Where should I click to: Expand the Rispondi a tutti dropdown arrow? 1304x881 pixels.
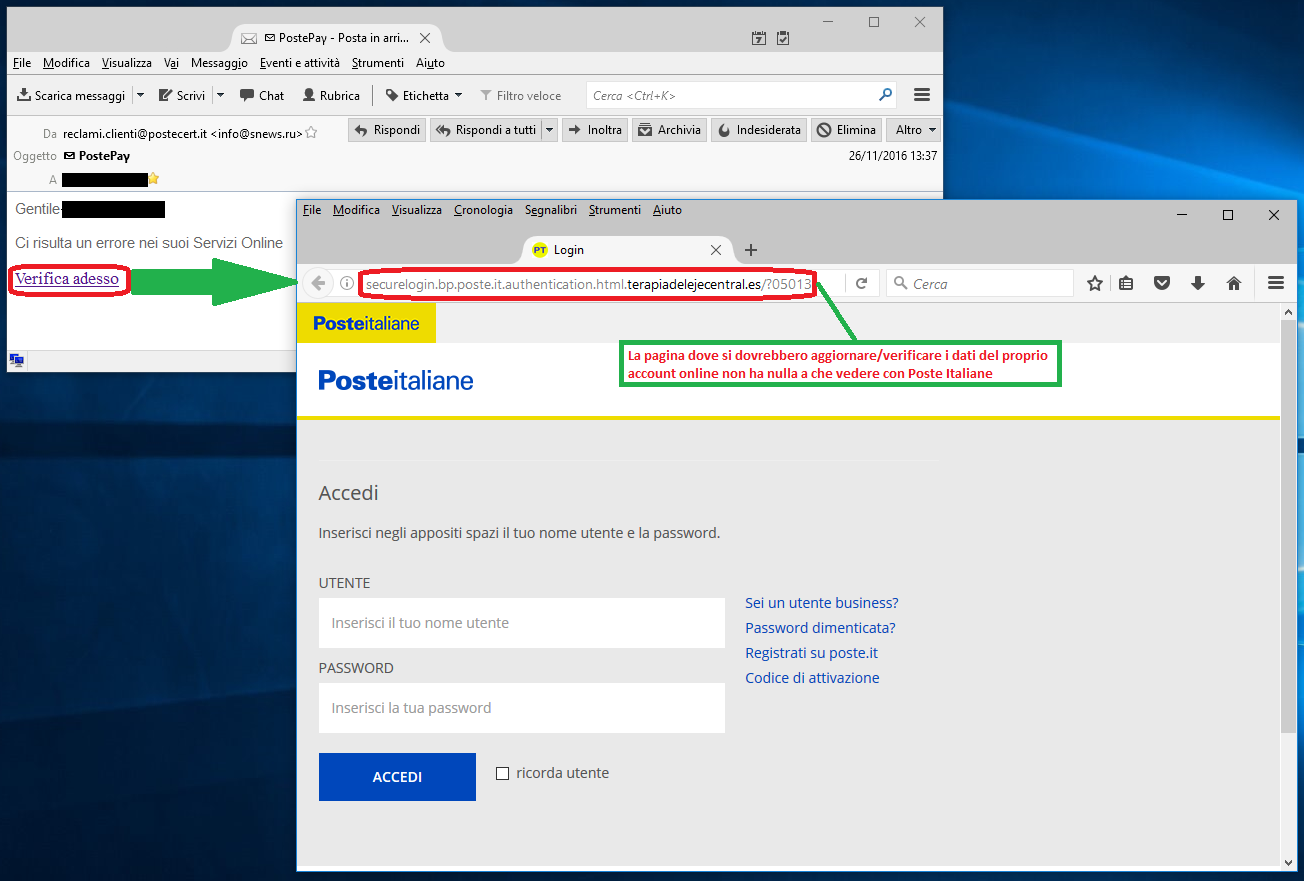[x=548, y=130]
